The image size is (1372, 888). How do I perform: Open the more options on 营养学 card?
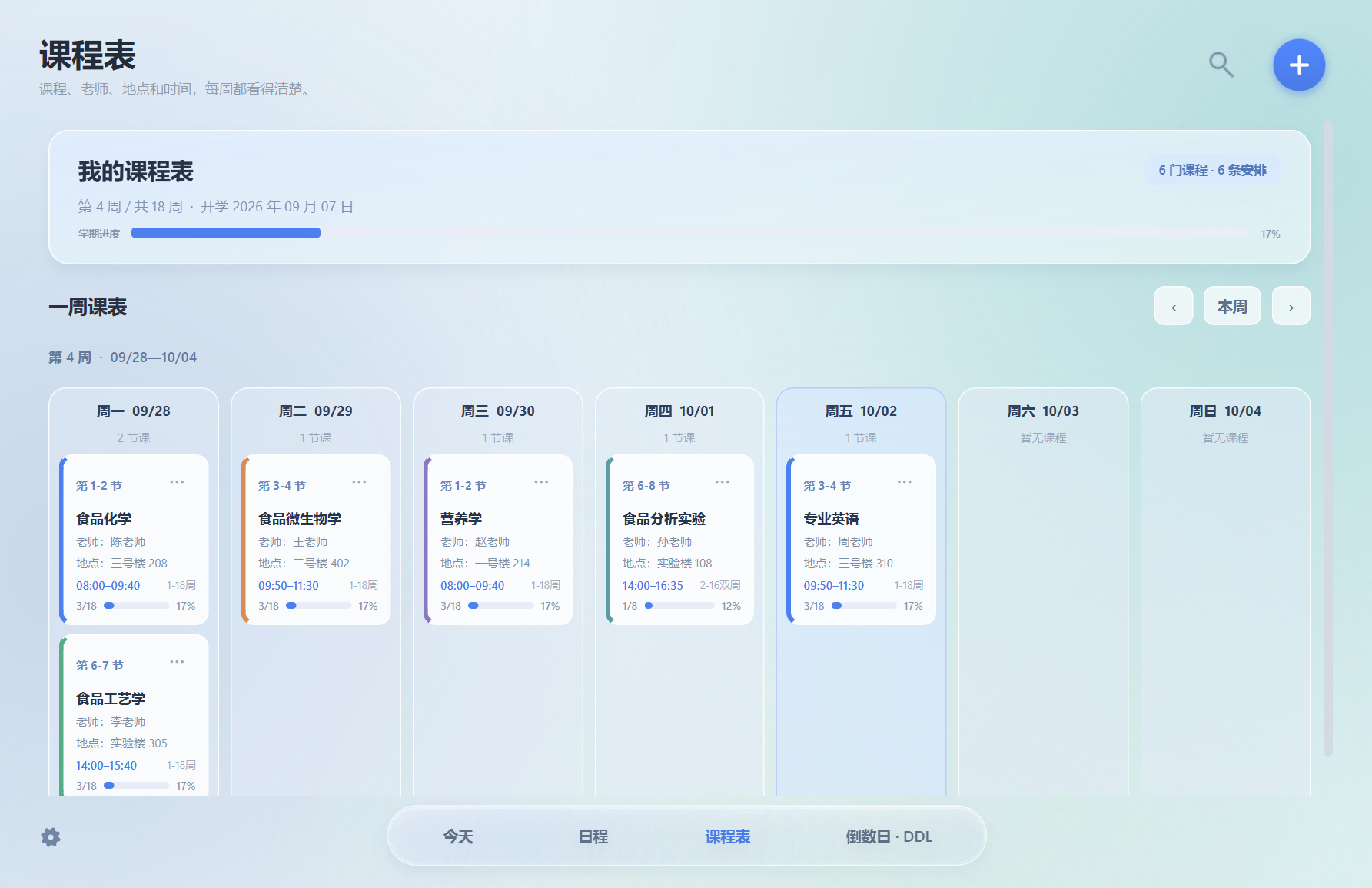tap(541, 482)
